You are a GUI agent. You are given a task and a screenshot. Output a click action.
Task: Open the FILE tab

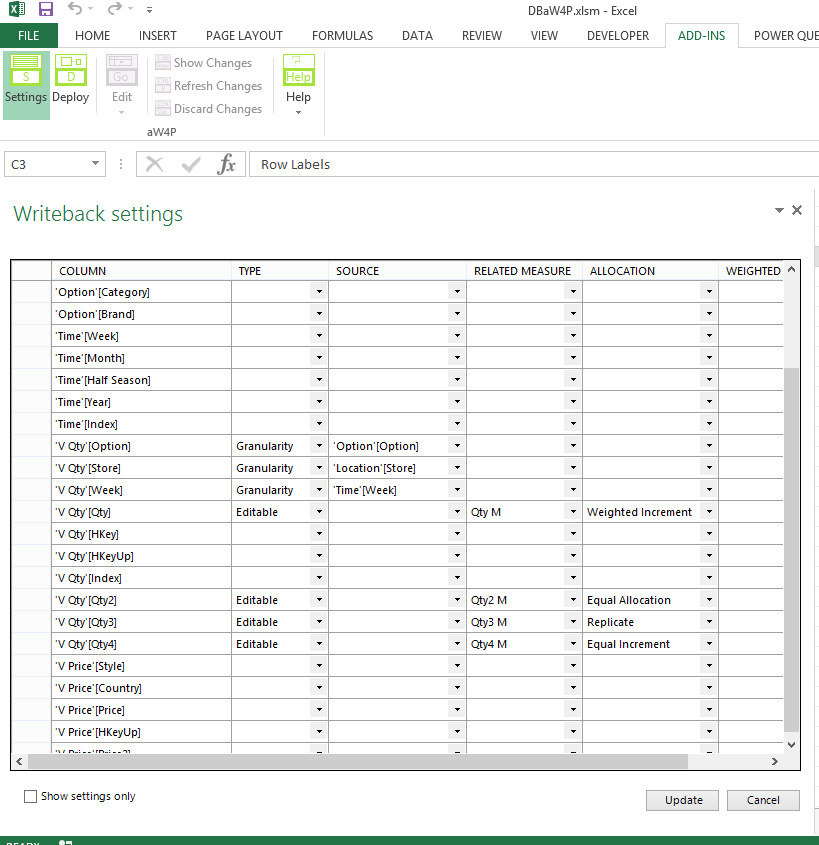(29, 36)
